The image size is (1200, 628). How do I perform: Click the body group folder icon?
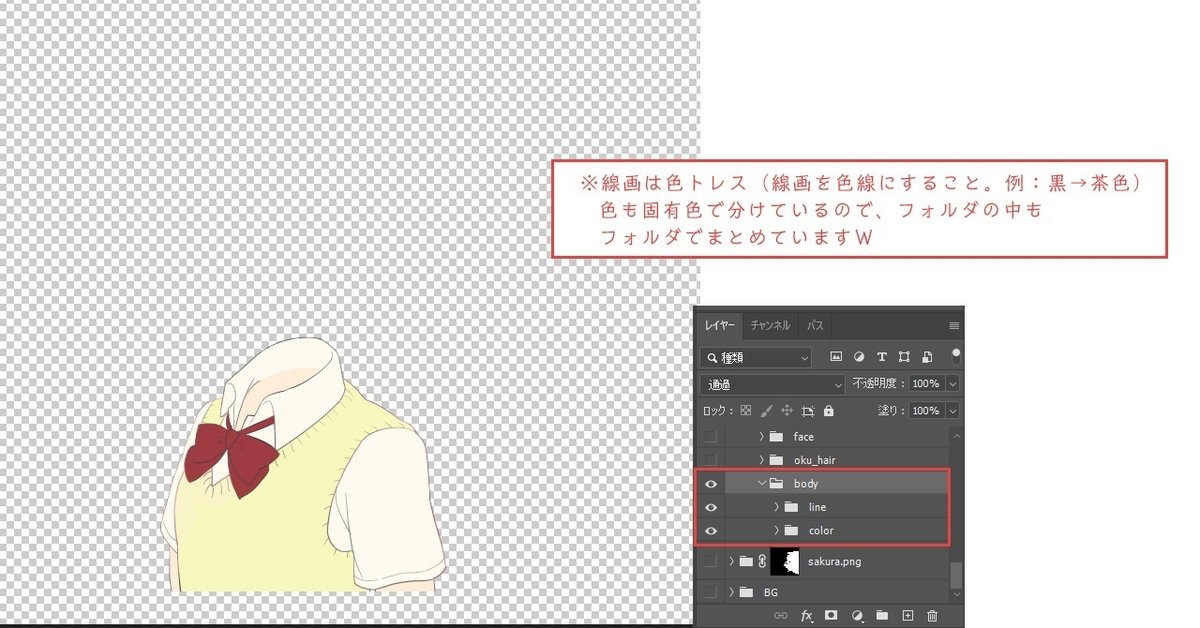(x=775, y=484)
